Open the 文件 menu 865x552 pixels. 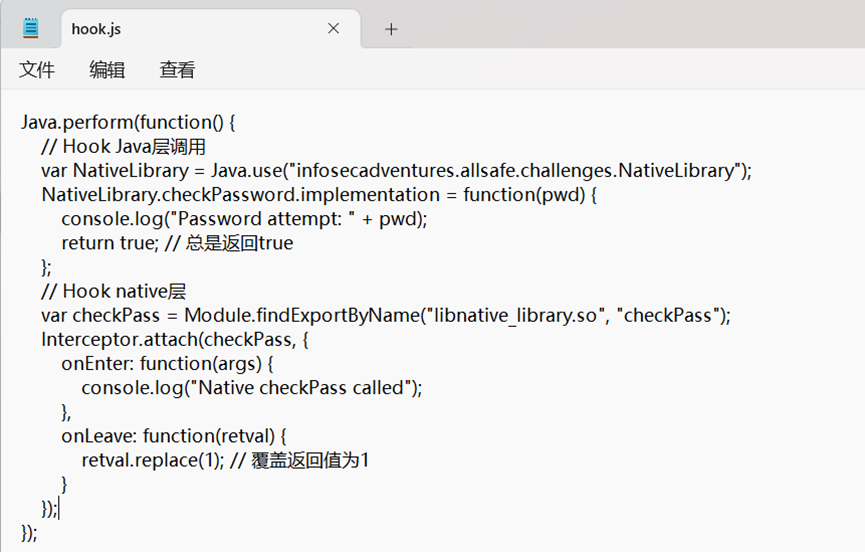pyautogui.click(x=37, y=70)
